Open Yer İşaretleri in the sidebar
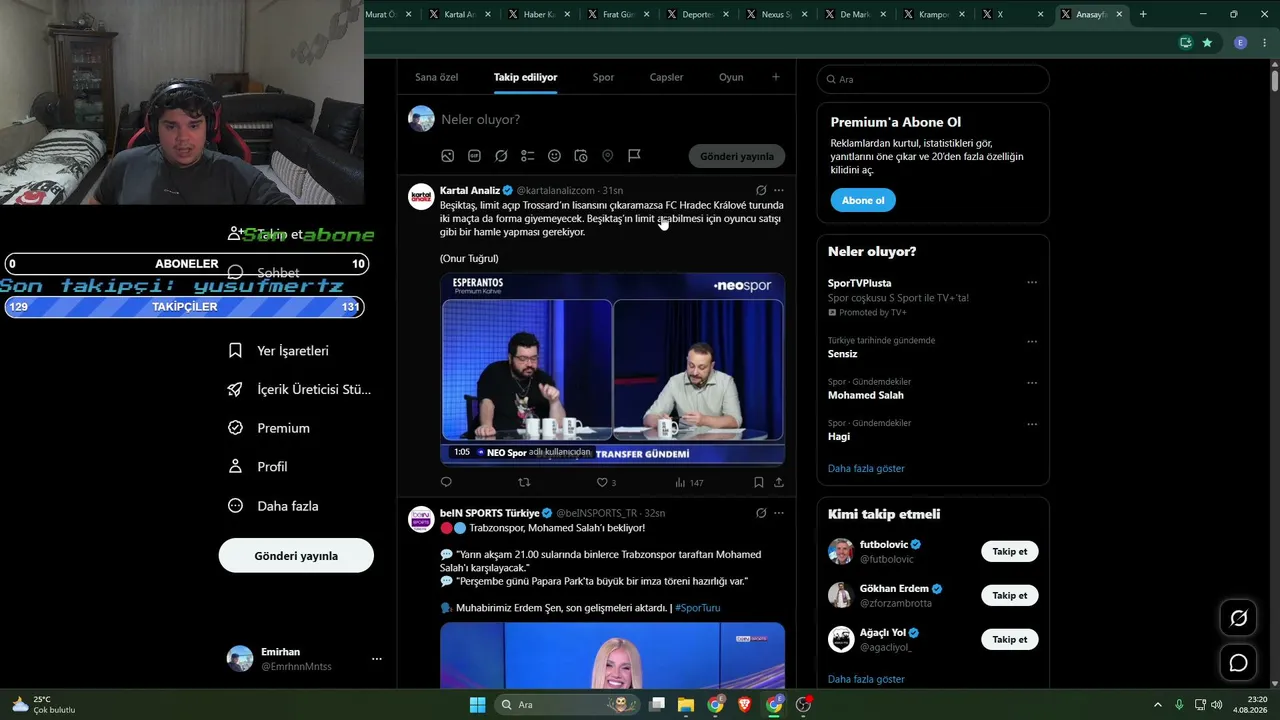Screen dimensions: 1280x720 pyautogui.click(x=279, y=351)
